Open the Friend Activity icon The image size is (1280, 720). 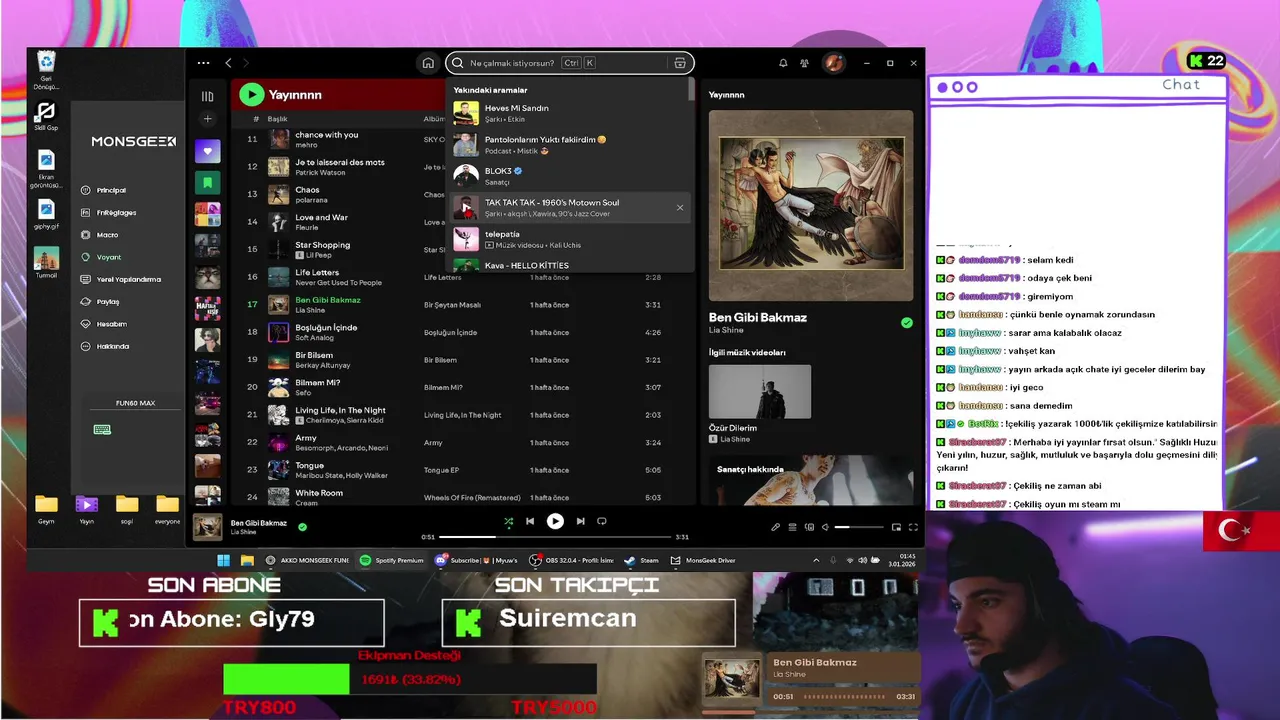(x=804, y=63)
